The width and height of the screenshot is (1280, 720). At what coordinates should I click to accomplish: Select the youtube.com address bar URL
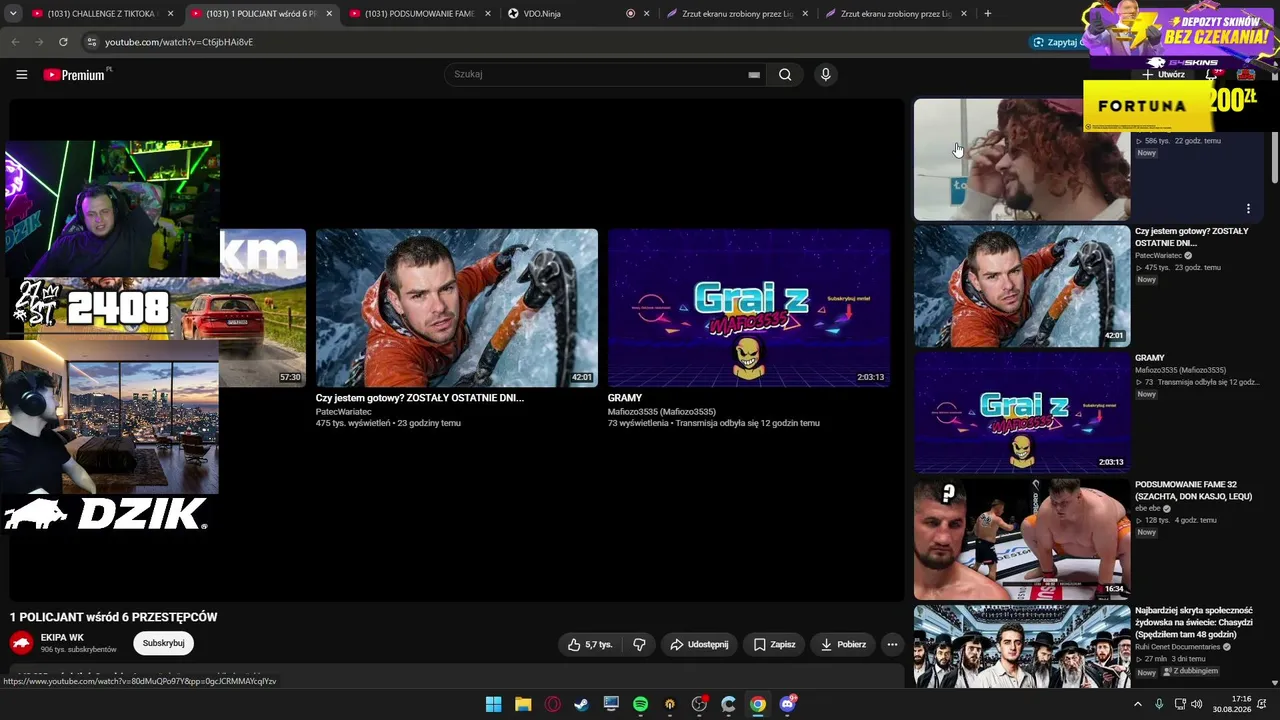tap(179, 42)
